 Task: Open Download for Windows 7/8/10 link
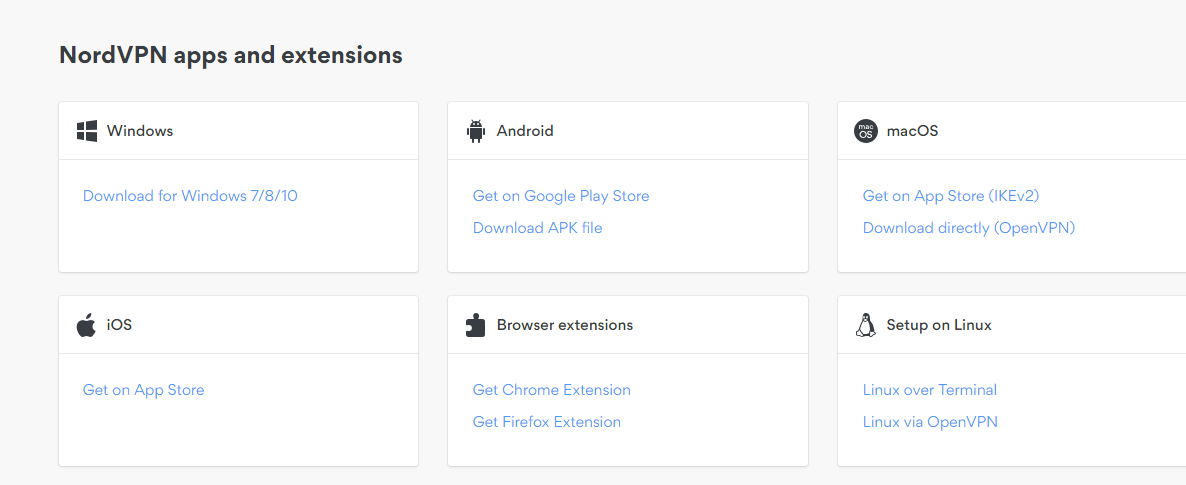[191, 196]
